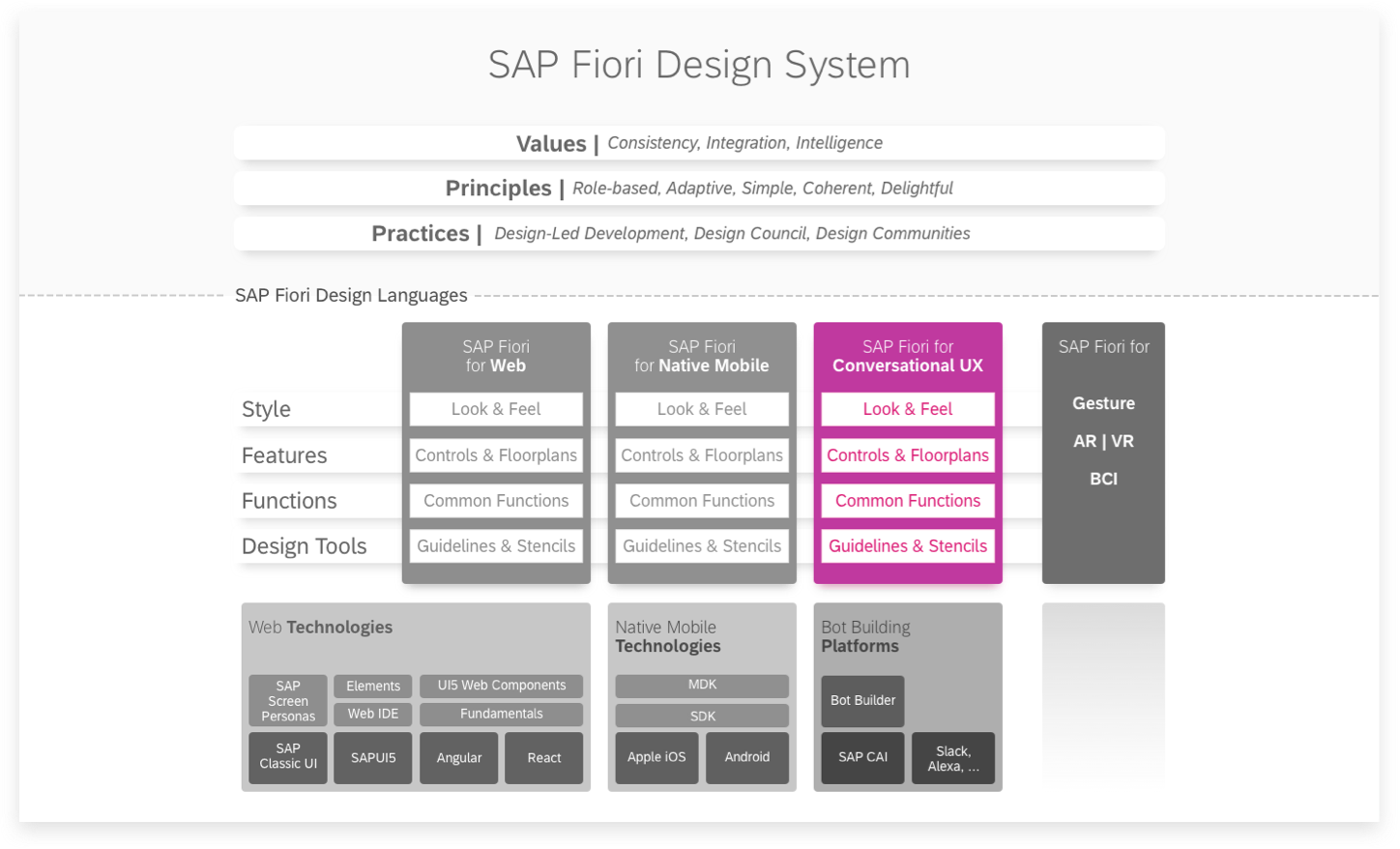
Task: Select the SAPUI5 technology box
Action: pyautogui.click(x=373, y=758)
